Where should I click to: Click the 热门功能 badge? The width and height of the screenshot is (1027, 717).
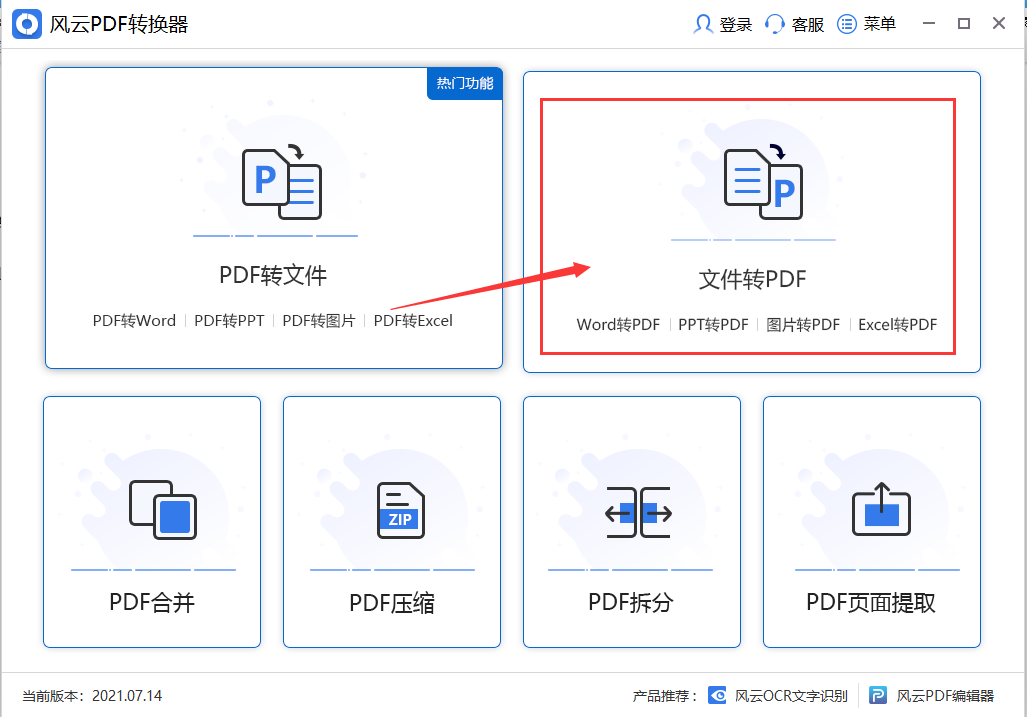click(x=465, y=83)
